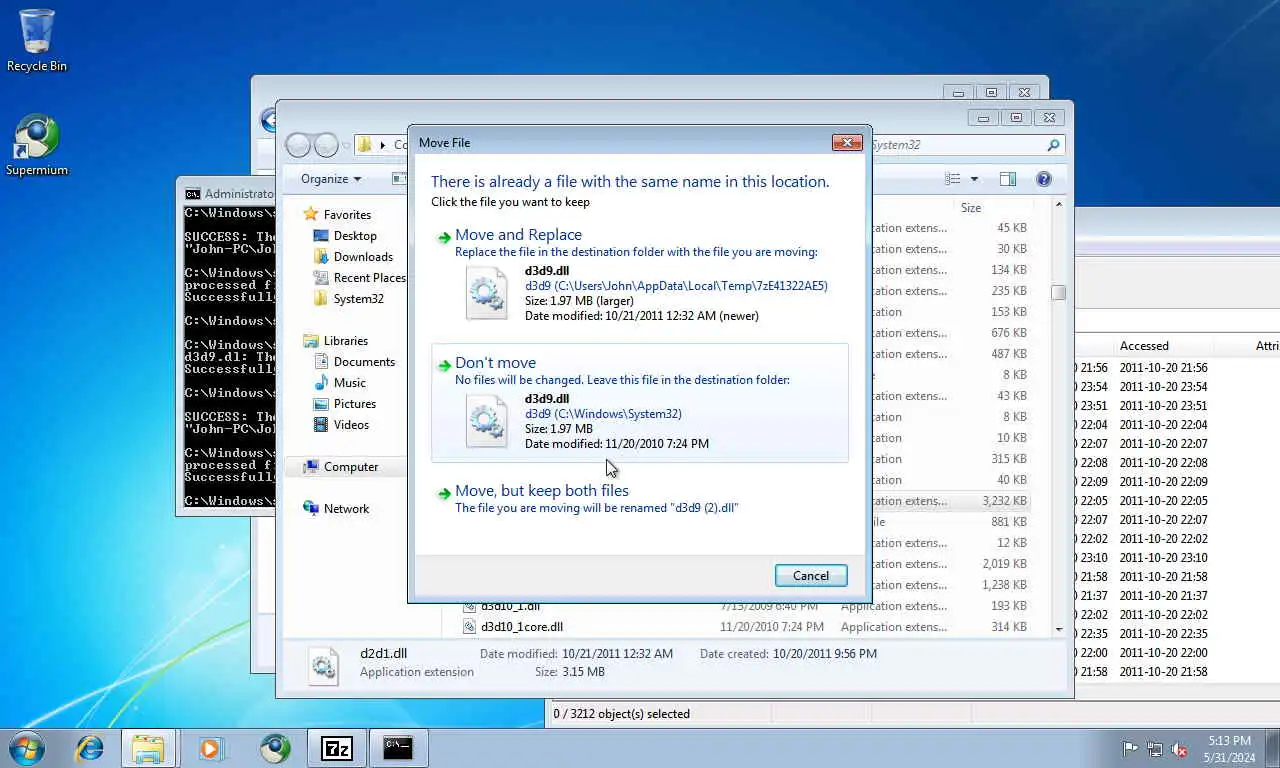The height and width of the screenshot is (768, 1280).
Task: Open the Videos library
Action: coord(351,424)
